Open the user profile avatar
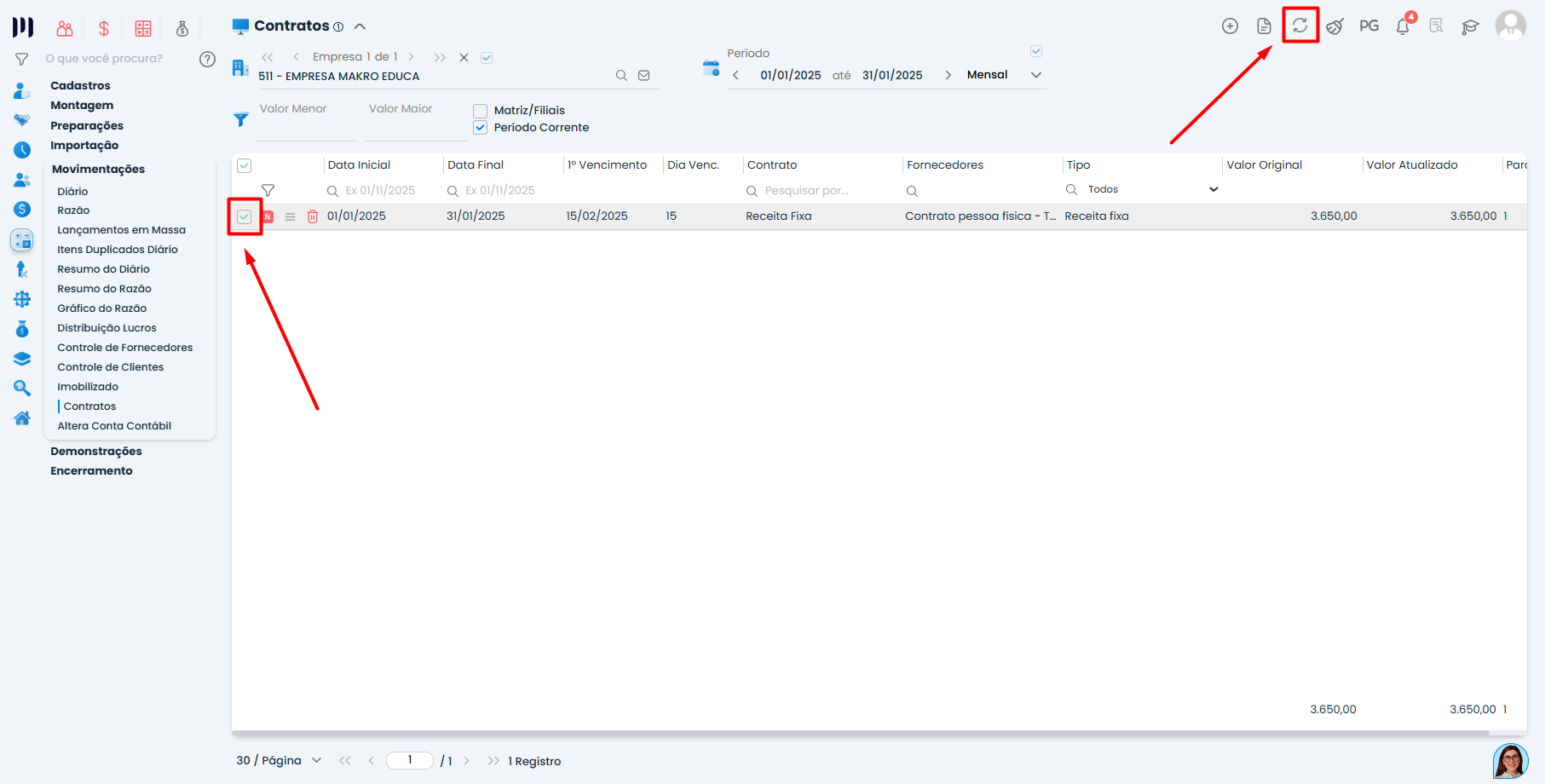The image size is (1545, 784). pyautogui.click(x=1511, y=26)
